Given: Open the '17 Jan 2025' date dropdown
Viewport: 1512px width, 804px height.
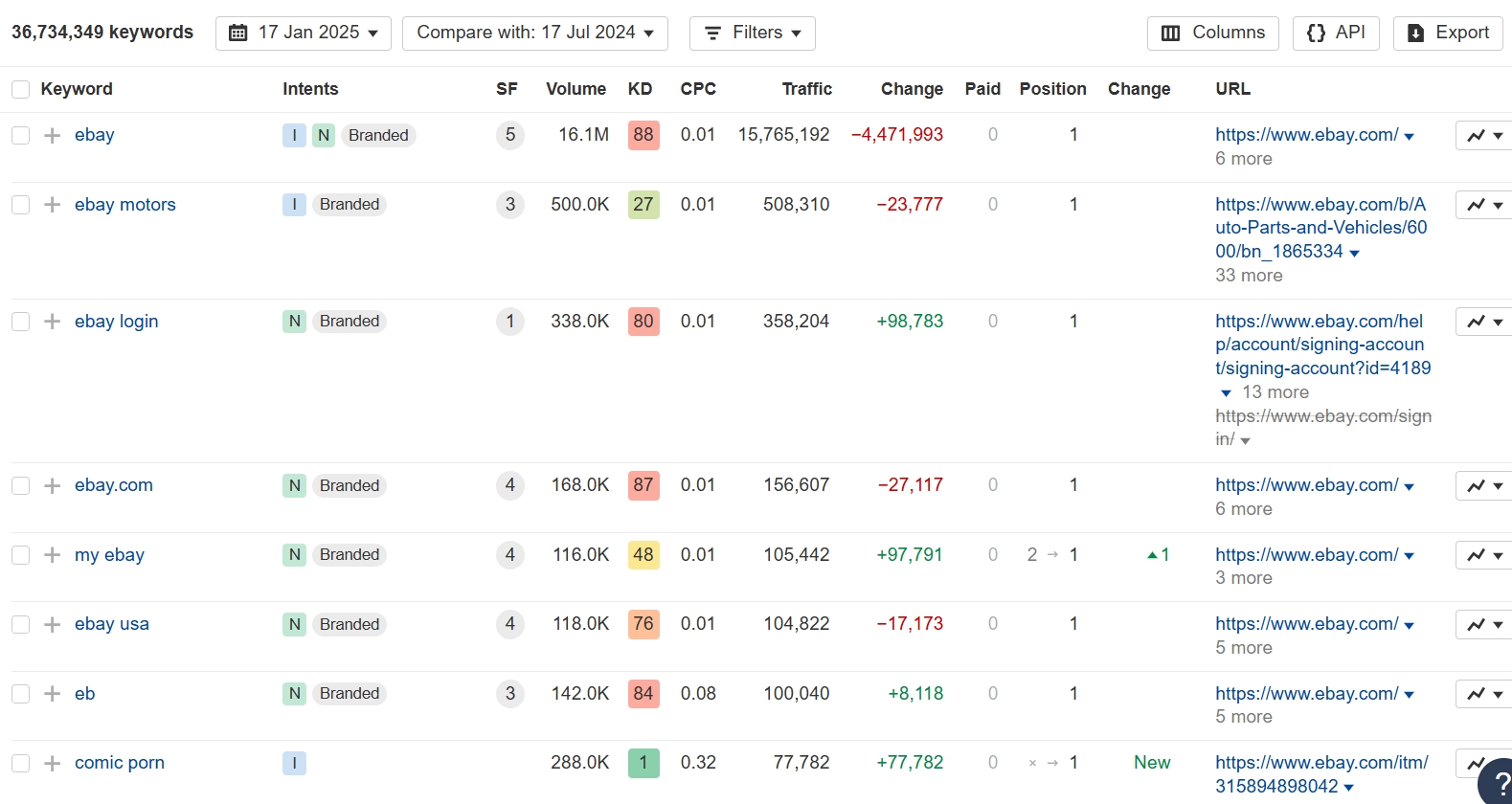Looking at the screenshot, I should (304, 33).
